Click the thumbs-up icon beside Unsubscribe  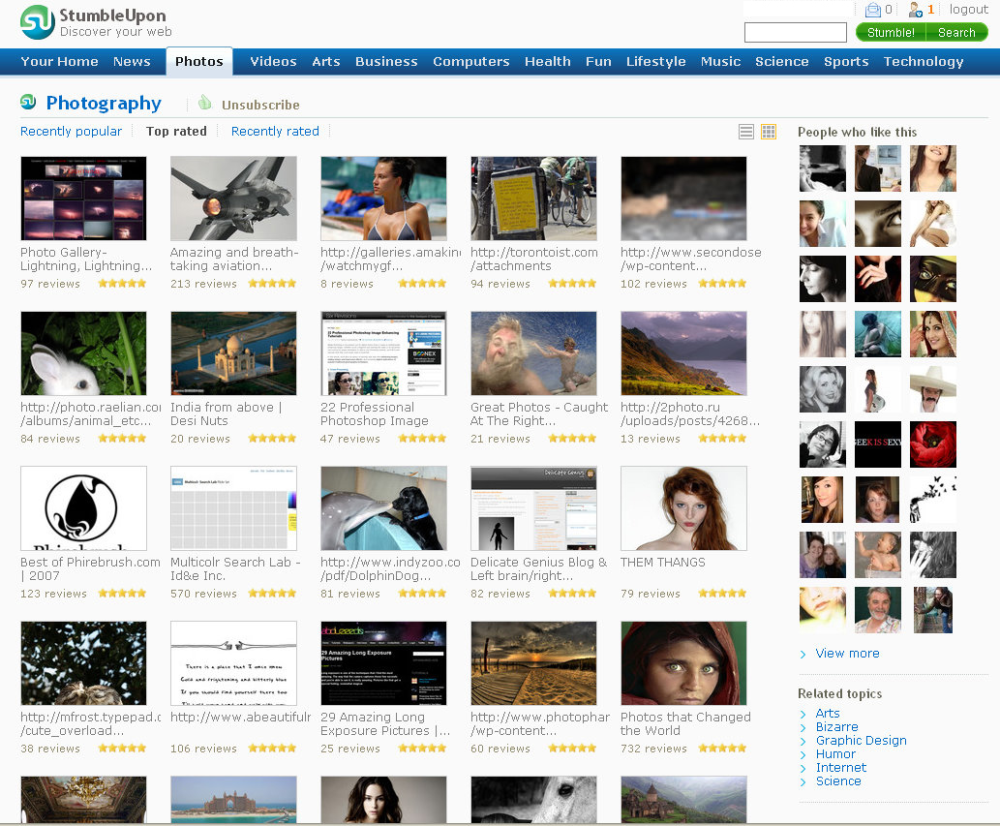[x=205, y=103]
